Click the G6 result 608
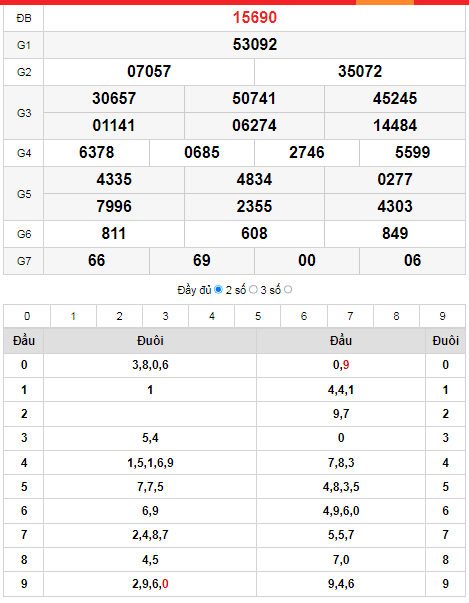This screenshot has height=603, width=469. pos(254,233)
